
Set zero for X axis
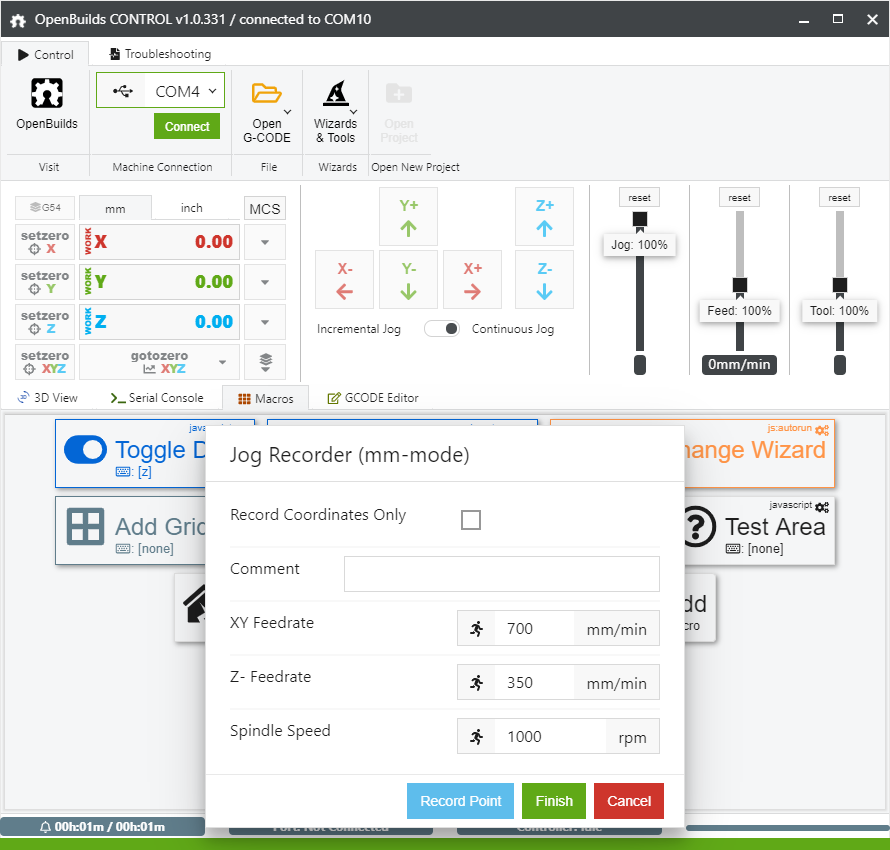coord(45,242)
